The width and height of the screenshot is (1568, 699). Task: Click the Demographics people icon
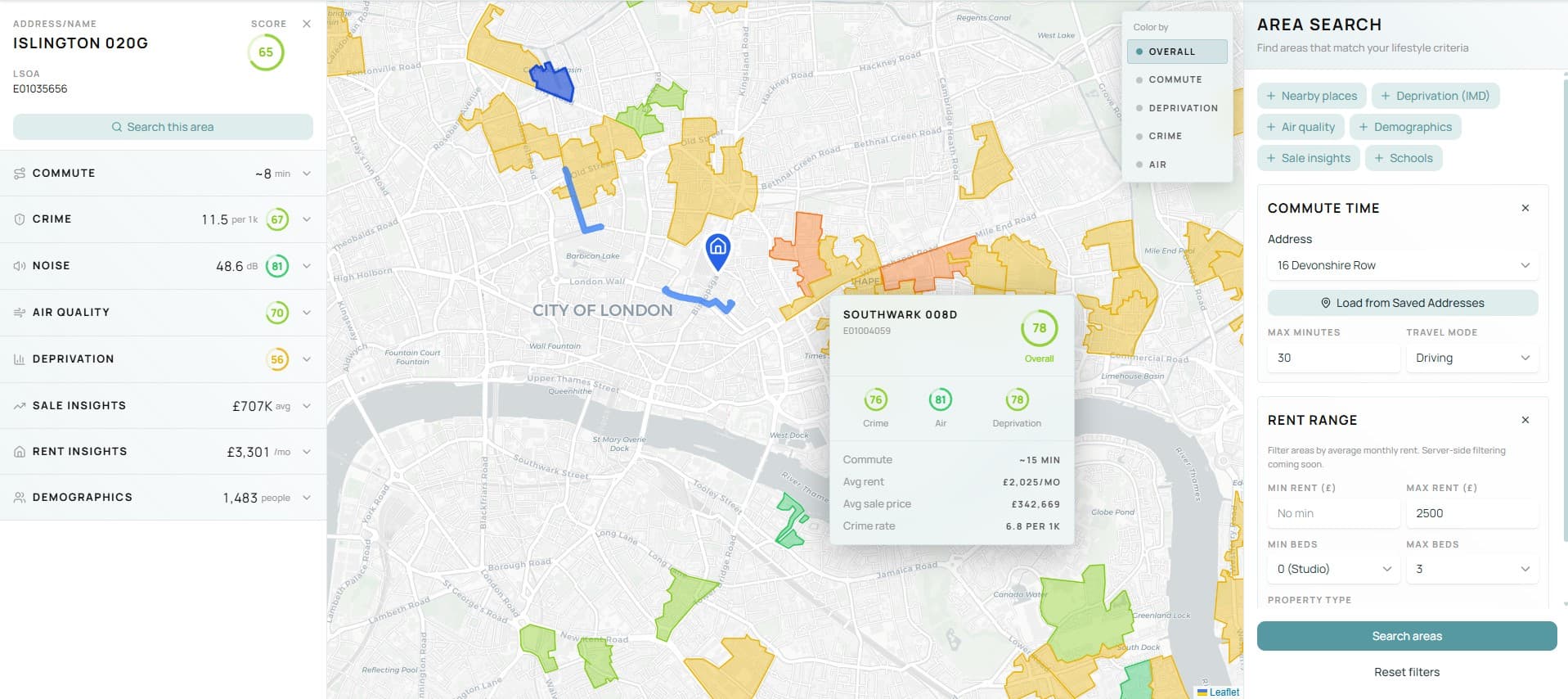click(20, 498)
